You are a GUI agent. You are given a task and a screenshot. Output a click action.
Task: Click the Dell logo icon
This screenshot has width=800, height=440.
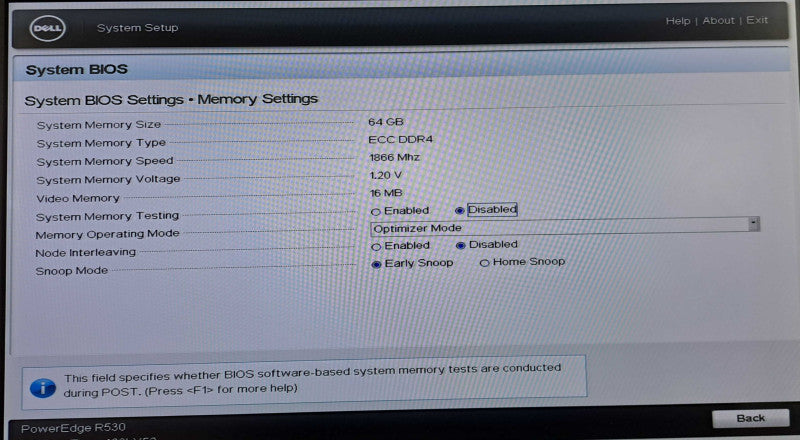47,29
